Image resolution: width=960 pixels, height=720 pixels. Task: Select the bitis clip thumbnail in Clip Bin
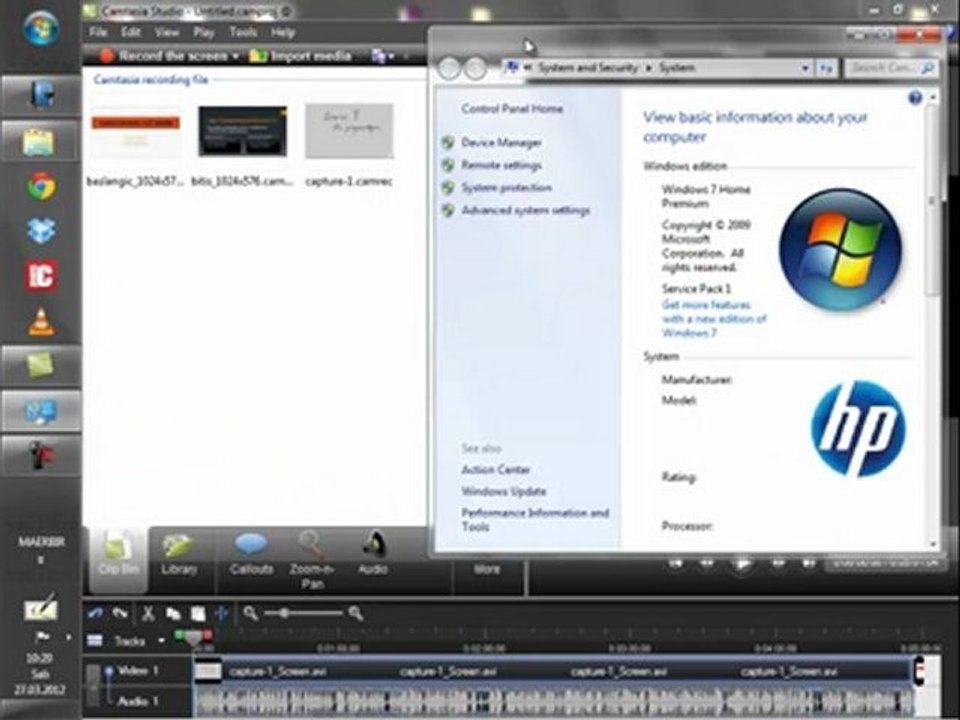coord(242,131)
